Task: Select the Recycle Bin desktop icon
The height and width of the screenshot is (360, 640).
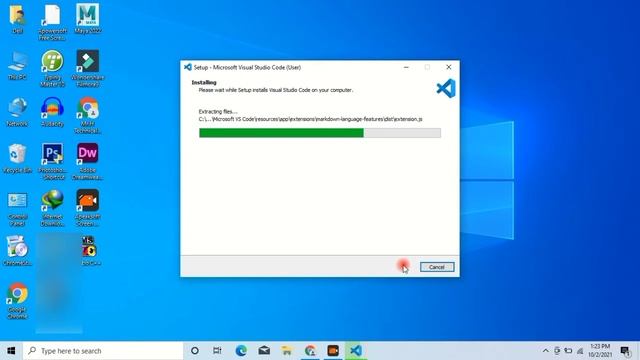Action: coord(17,158)
